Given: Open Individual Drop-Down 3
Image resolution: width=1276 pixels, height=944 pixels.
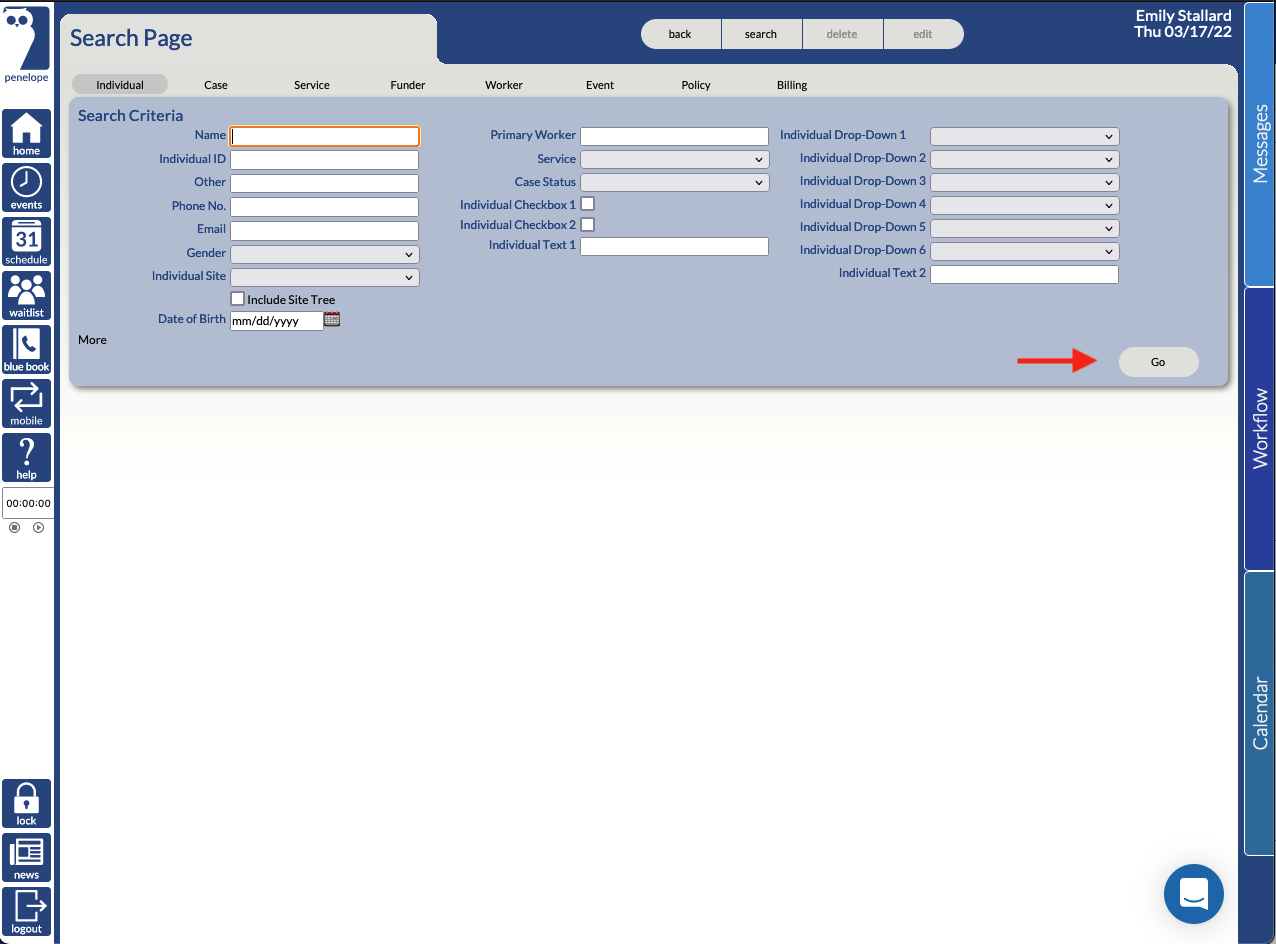Looking at the screenshot, I should (x=1024, y=182).
